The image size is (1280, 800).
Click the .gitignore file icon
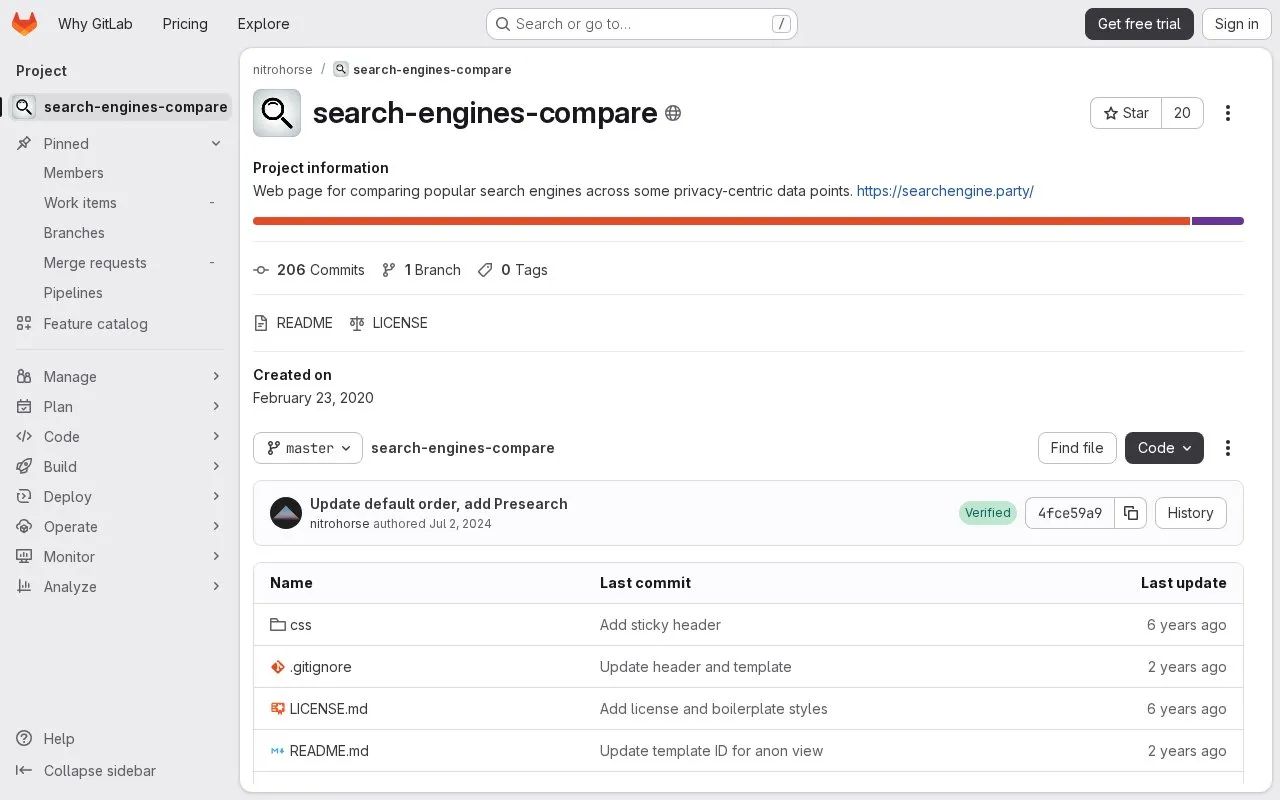coord(278,667)
